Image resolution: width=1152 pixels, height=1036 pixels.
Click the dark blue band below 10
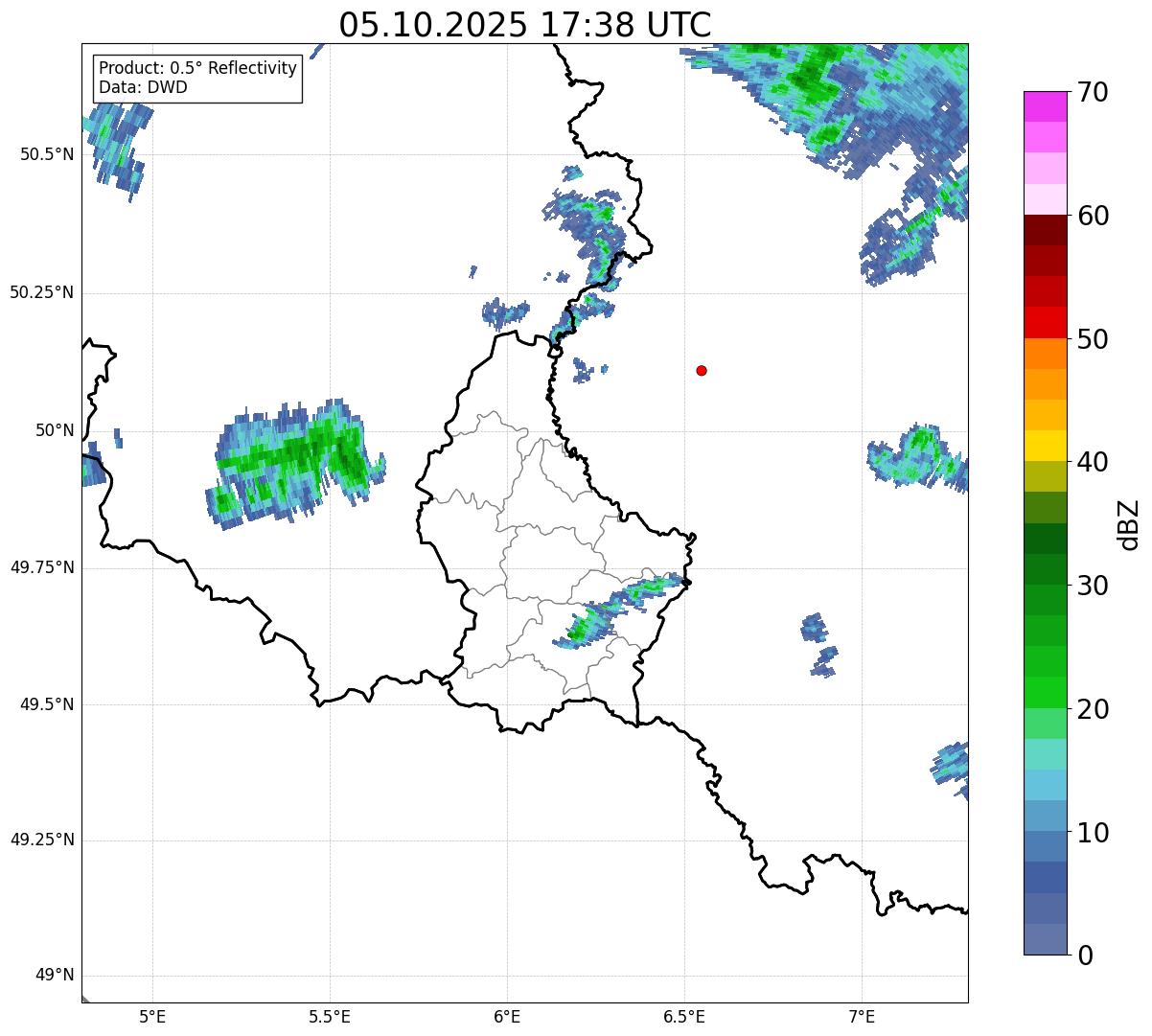pos(1045,878)
